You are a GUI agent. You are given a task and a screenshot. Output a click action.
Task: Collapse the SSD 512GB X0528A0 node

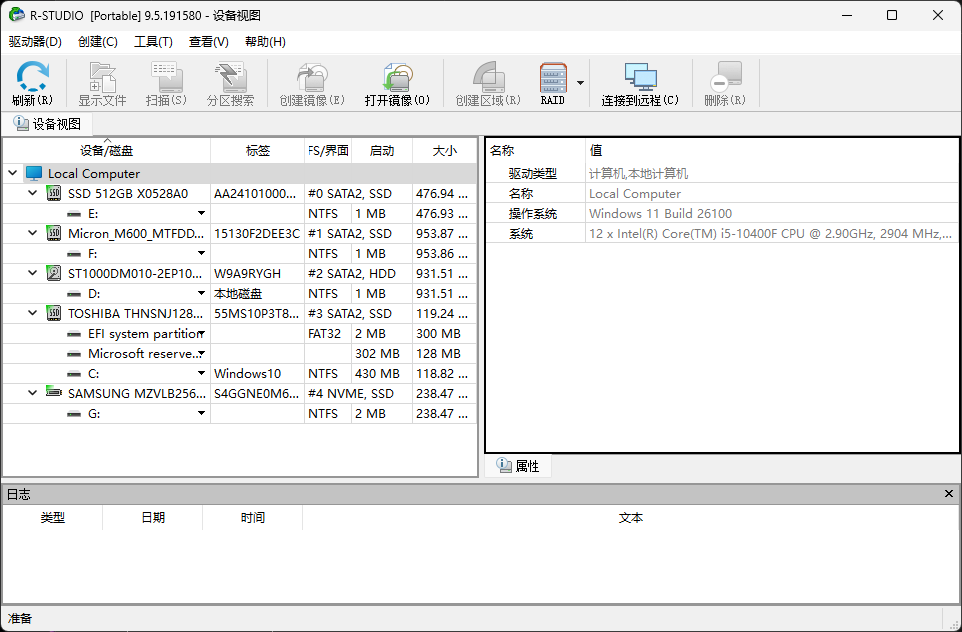pyautogui.click(x=33, y=193)
